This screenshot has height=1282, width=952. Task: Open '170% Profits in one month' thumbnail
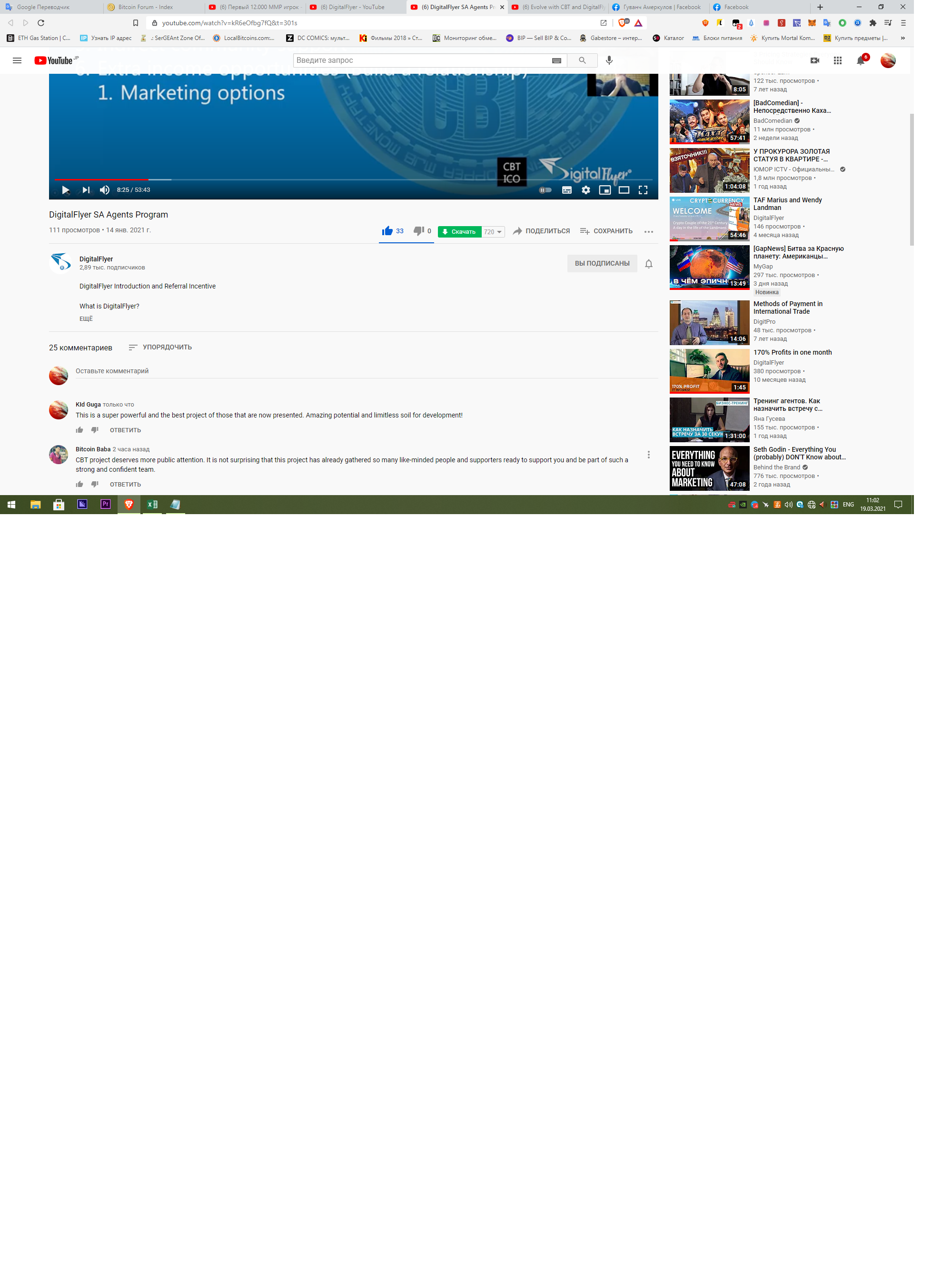(x=709, y=371)
